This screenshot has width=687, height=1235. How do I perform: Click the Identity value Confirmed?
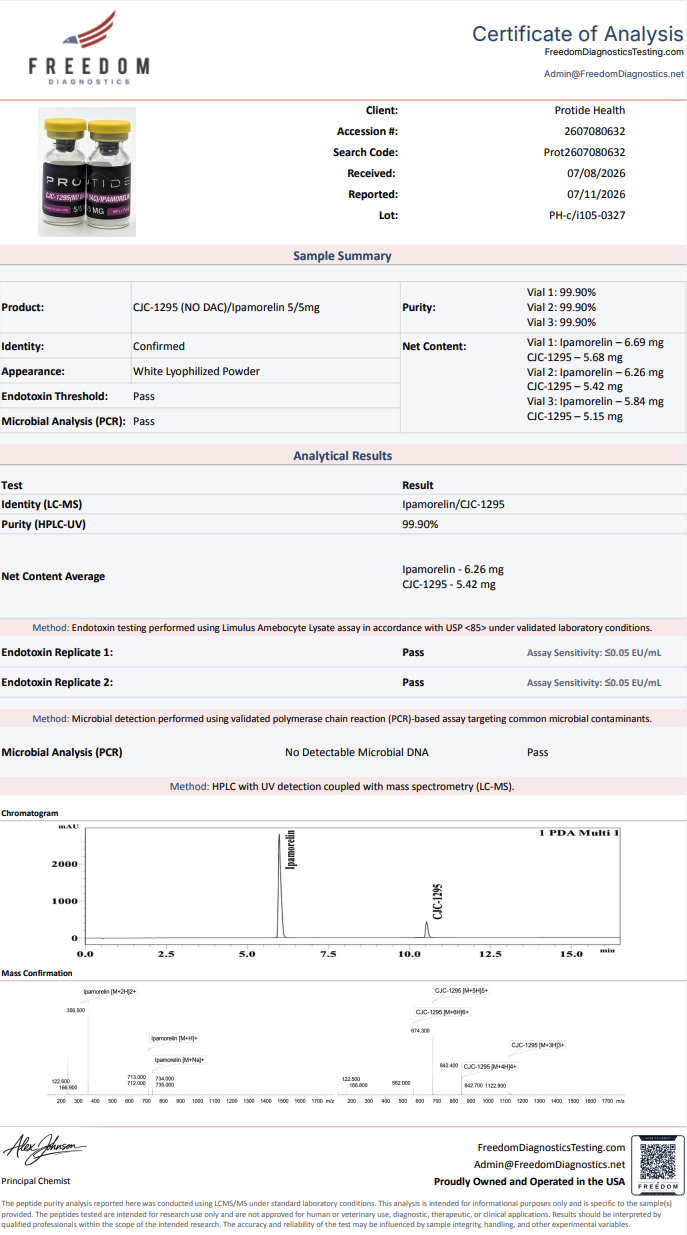click(159, 346)
